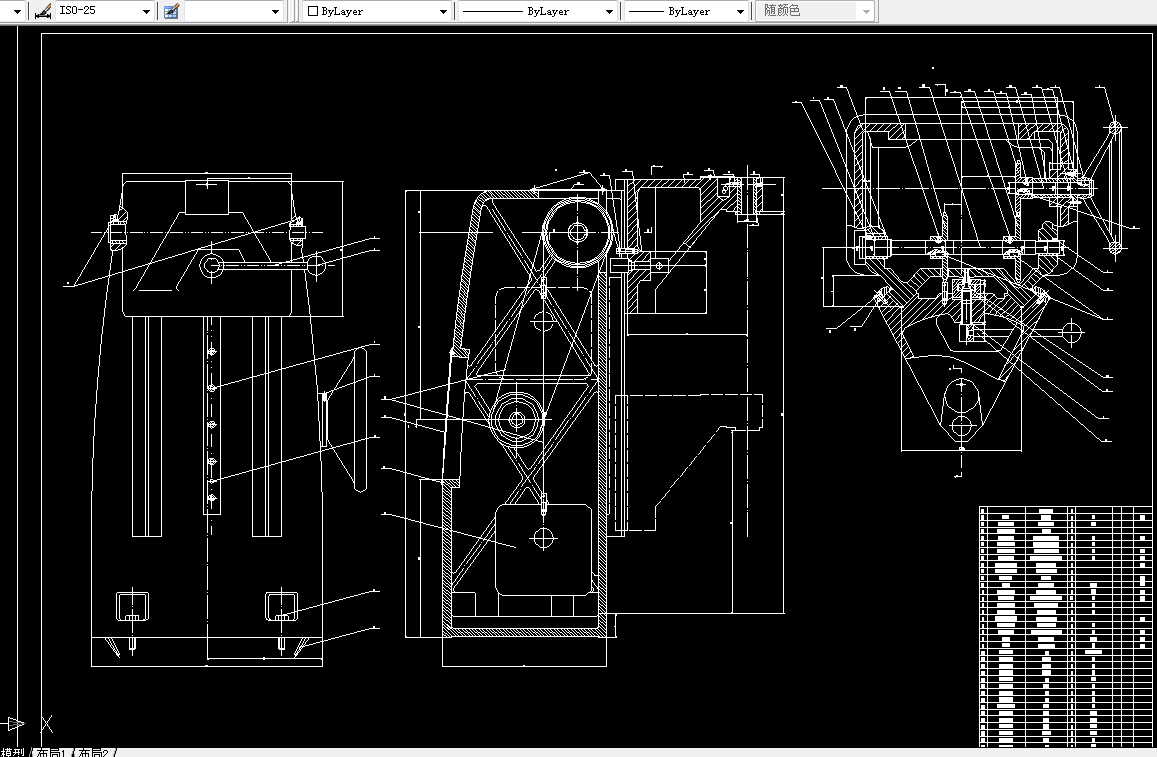Click the dropdown arrow left of the dimension style icon

click(x=18, y=11)
